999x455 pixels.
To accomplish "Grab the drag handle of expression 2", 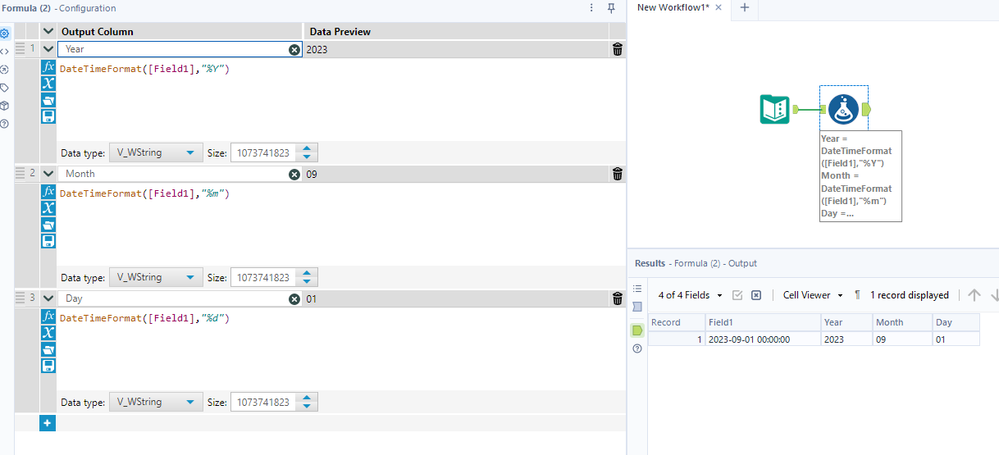I will point(20,173).
